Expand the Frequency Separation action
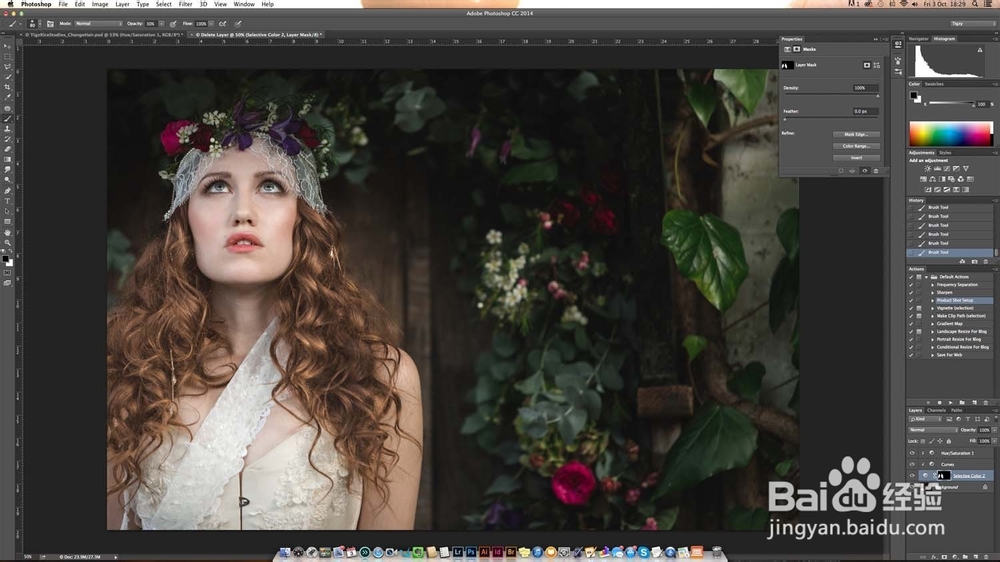 point(932,285)
